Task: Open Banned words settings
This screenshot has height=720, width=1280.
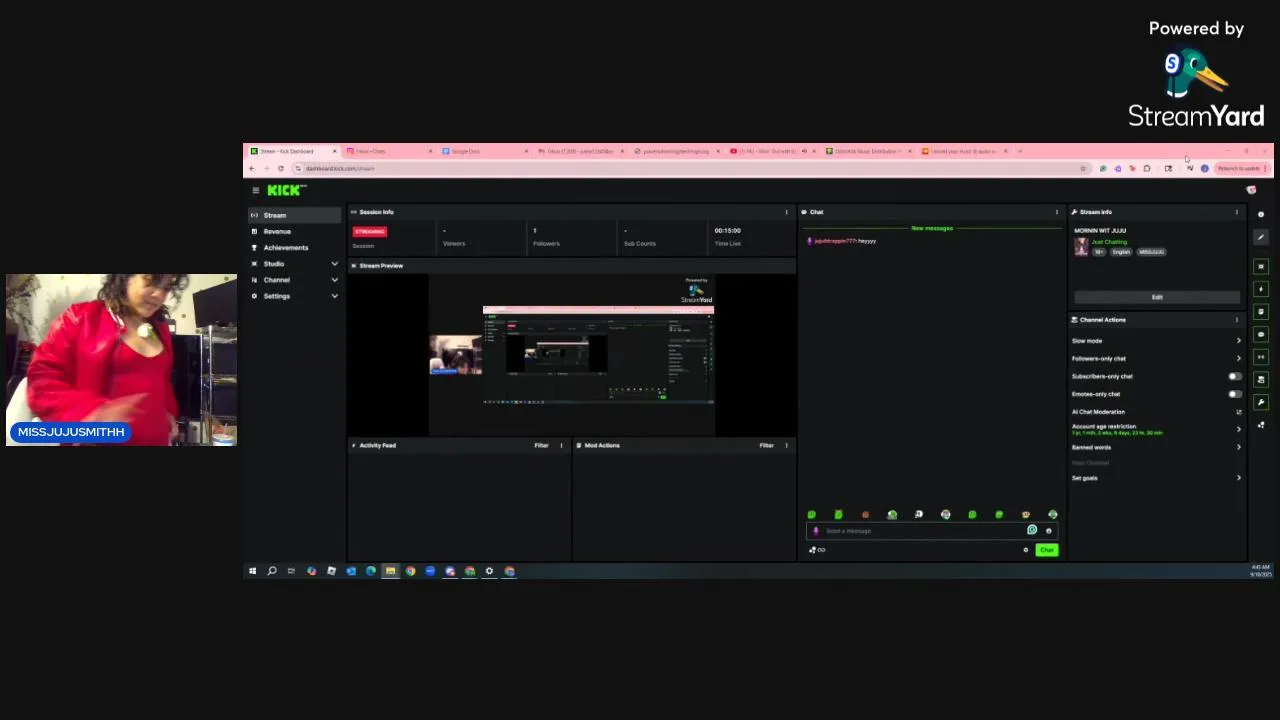Action: pyautogui.click(x=1156, y=447)
